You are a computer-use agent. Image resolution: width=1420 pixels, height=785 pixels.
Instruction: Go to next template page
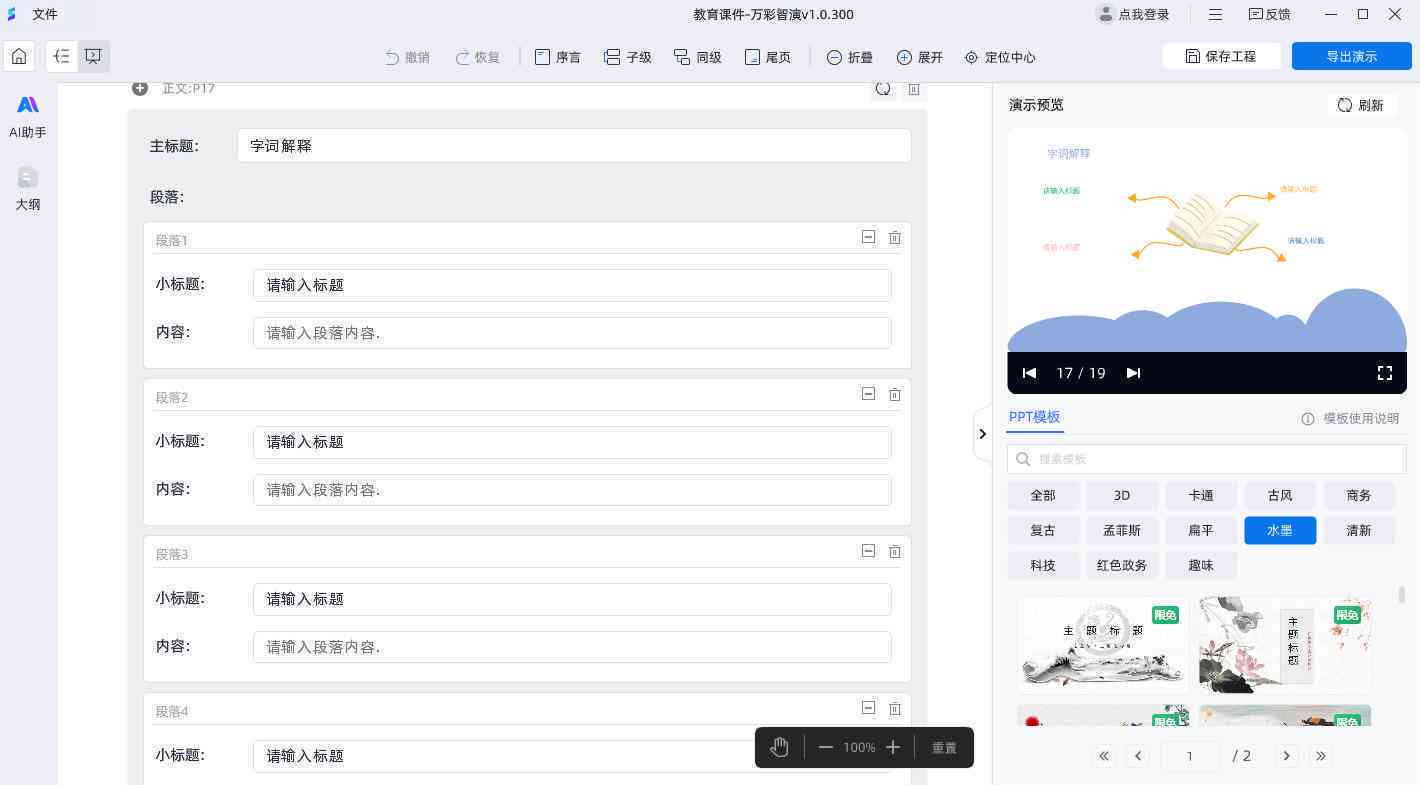point(1287,756)
